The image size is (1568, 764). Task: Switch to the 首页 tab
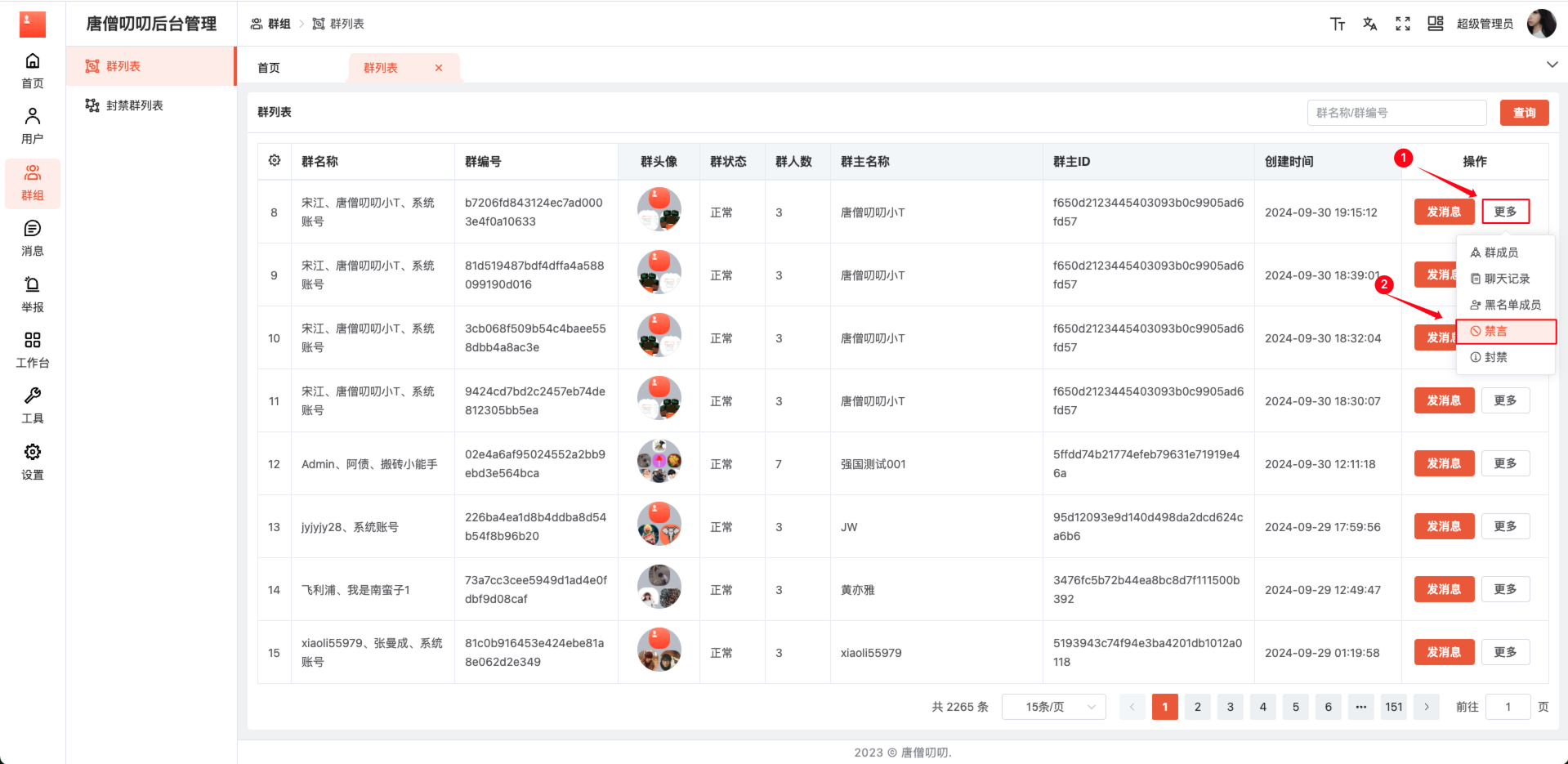(268, 68)
